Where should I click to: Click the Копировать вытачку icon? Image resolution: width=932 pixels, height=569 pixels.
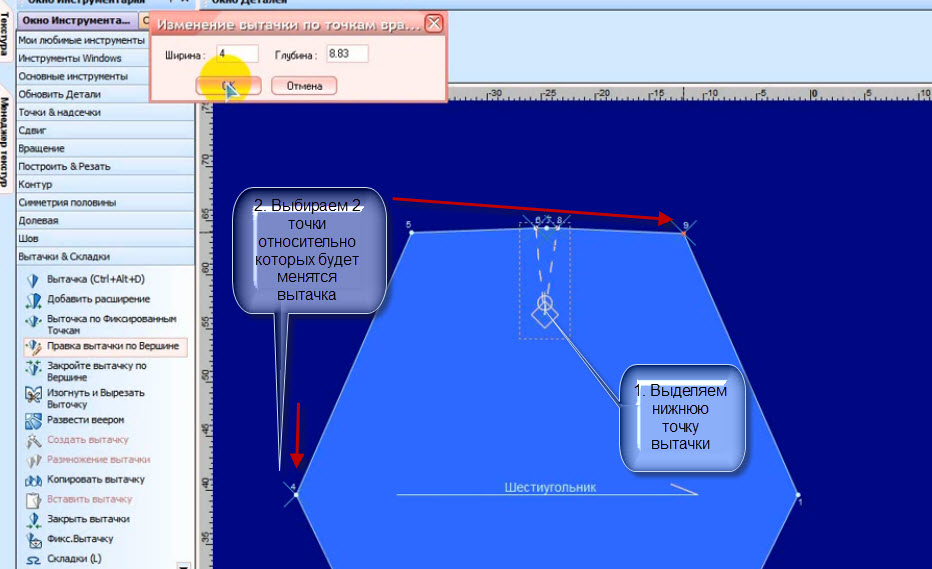33,480
